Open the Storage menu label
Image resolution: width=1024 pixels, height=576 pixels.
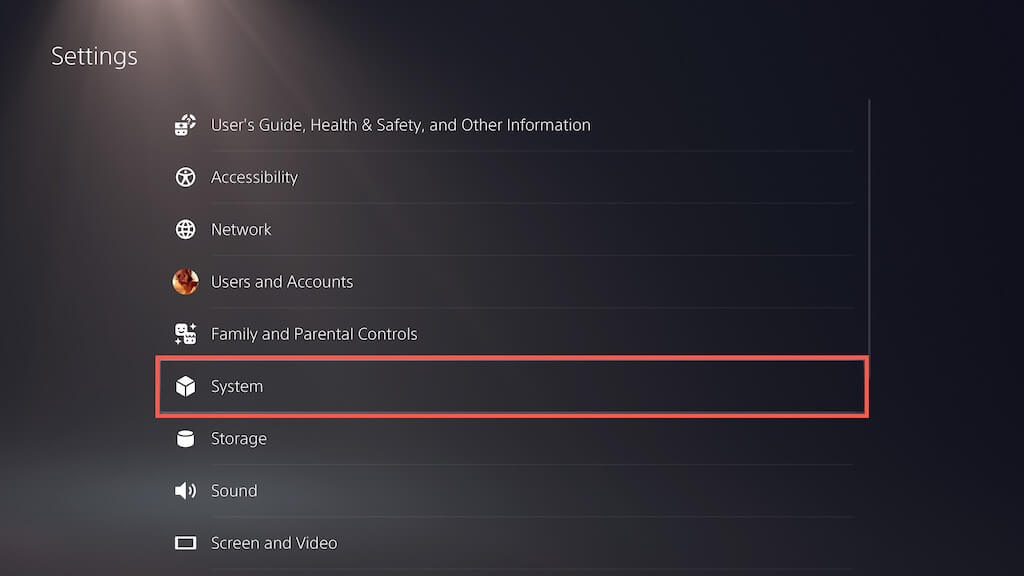(x=238, y=438)
